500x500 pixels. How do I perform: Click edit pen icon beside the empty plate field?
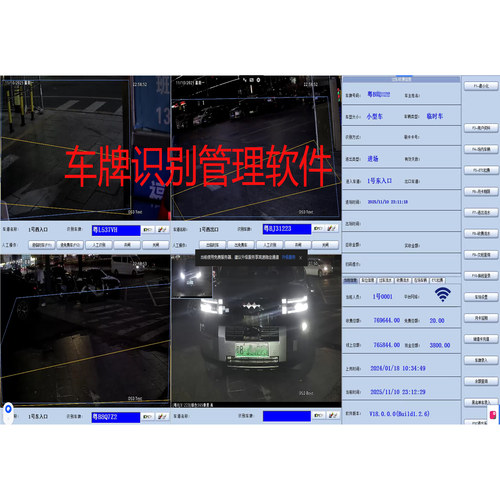pos(332,415)
